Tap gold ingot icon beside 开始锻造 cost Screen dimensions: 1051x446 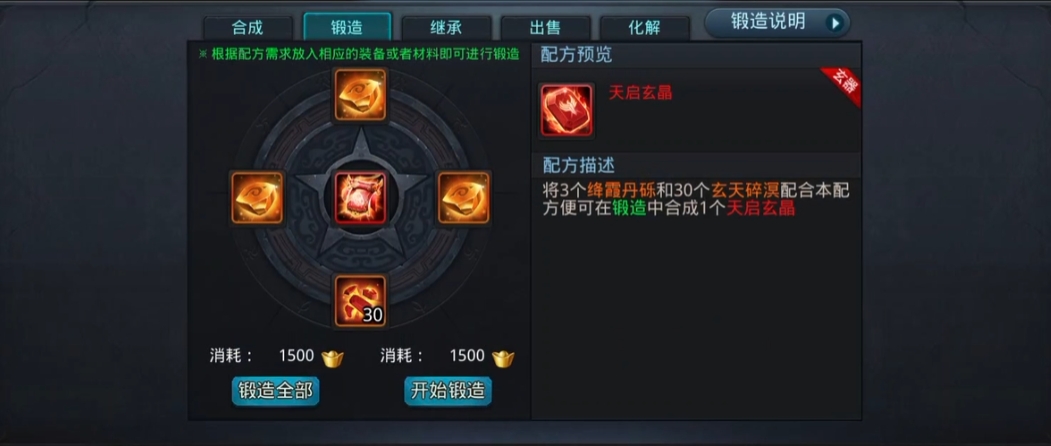tap(503, 357)
